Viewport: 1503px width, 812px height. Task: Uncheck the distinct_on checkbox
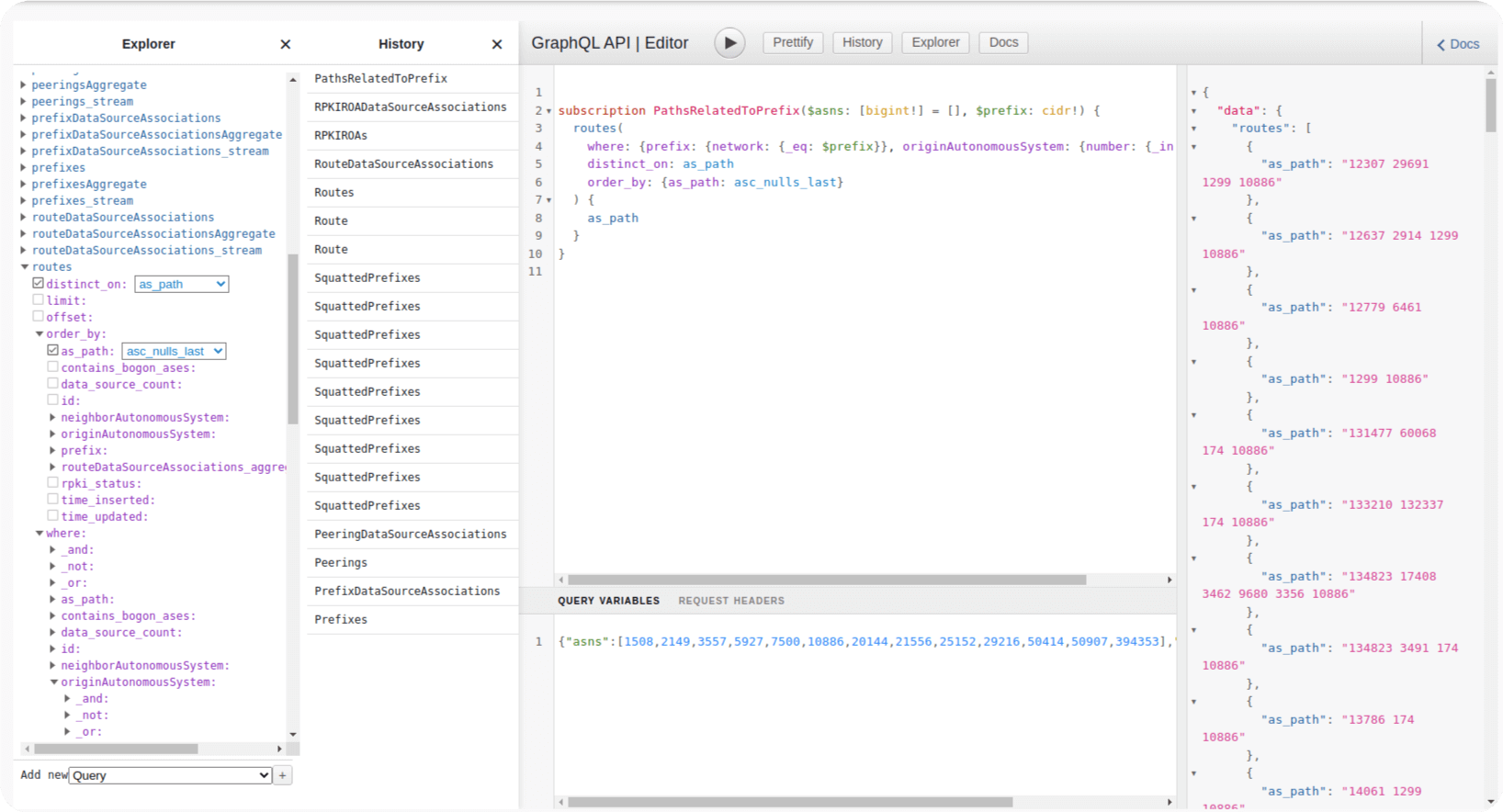click(x=39, y=283)
